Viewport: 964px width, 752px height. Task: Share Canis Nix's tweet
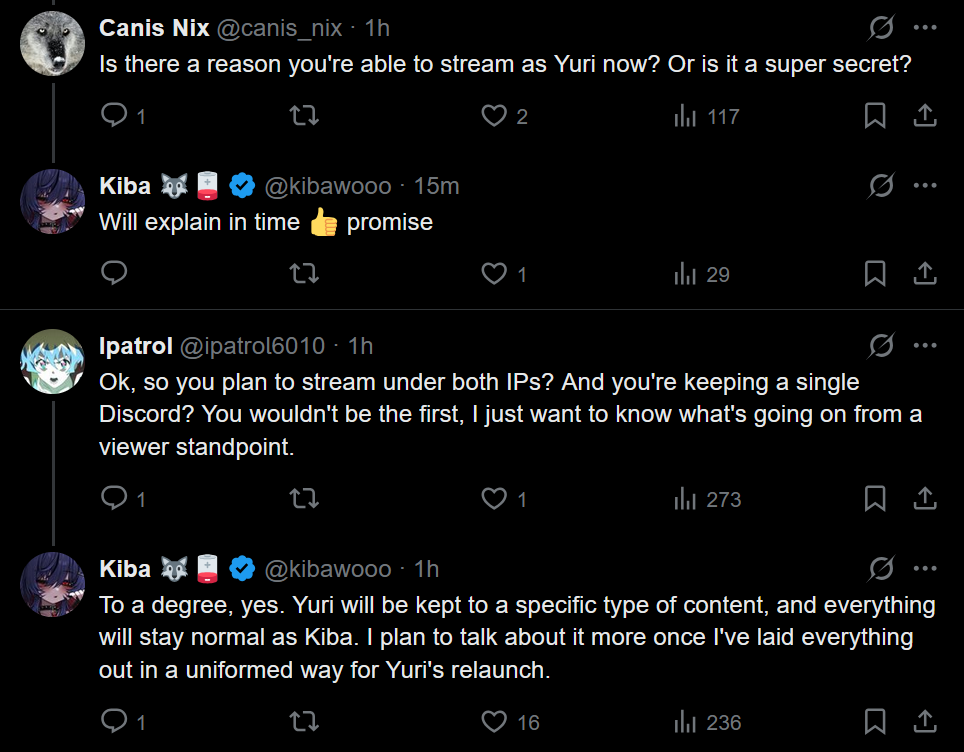pos(925,116)
